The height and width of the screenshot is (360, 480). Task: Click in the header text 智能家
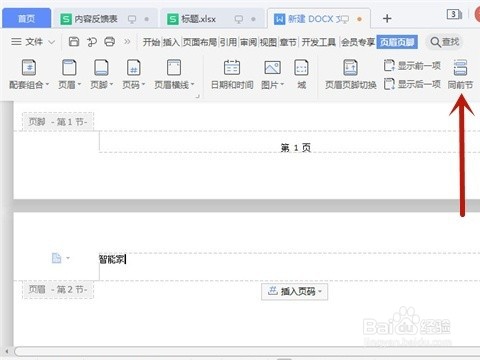112,259
